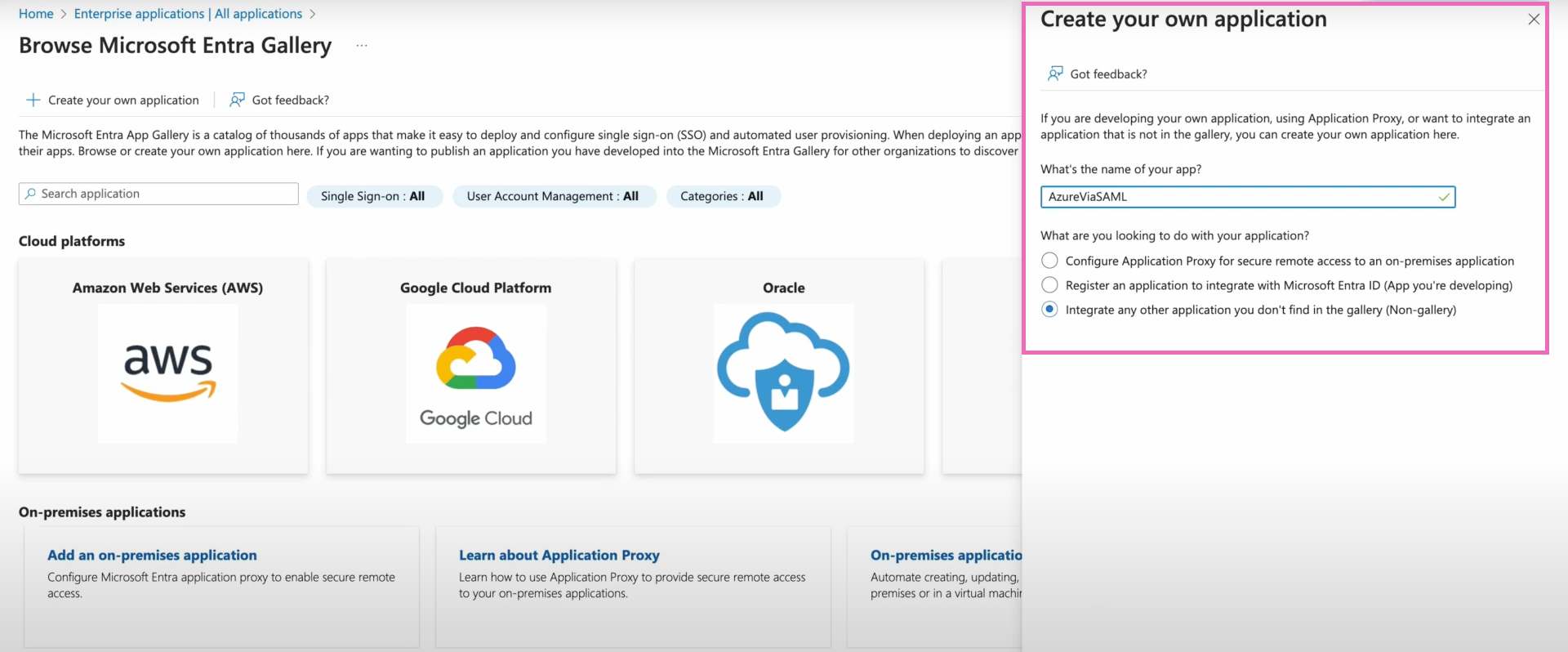Click the feedback icon in the gallery toolbar
The height and width of the screenshot is (652, 1568).
point(237,100)
